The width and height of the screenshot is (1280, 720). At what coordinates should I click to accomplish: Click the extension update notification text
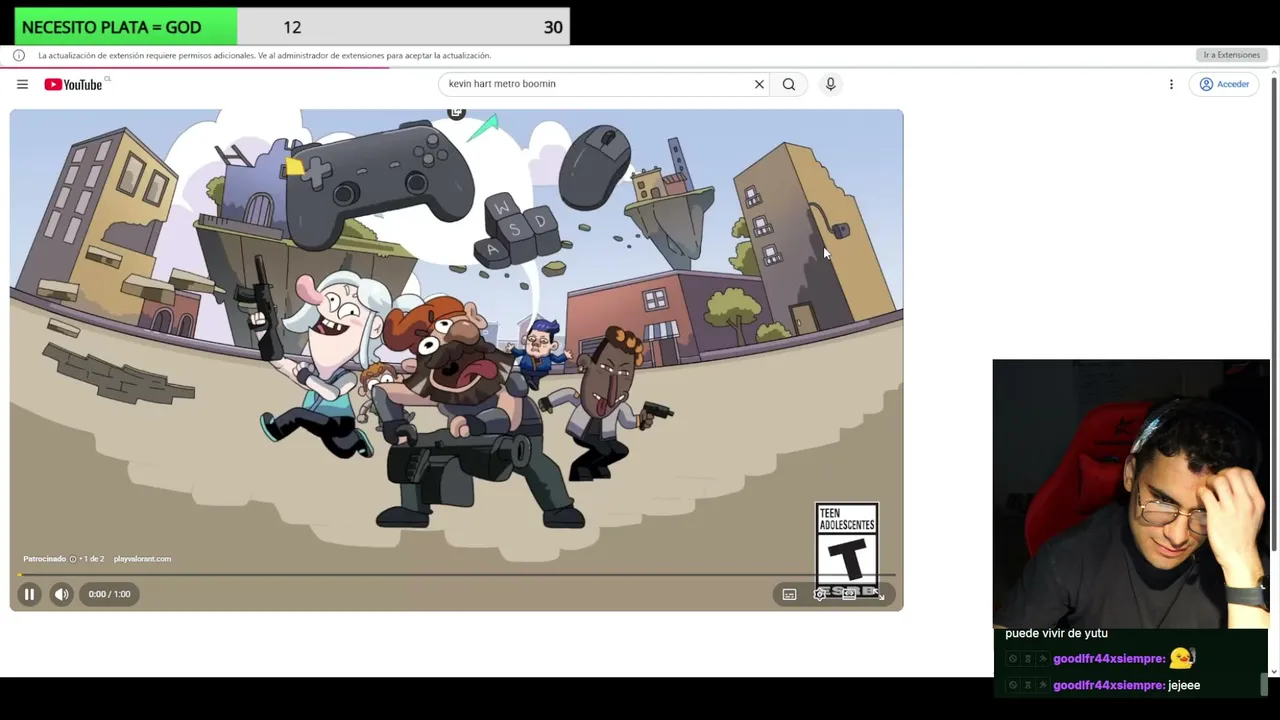click(x=264, y=55)
